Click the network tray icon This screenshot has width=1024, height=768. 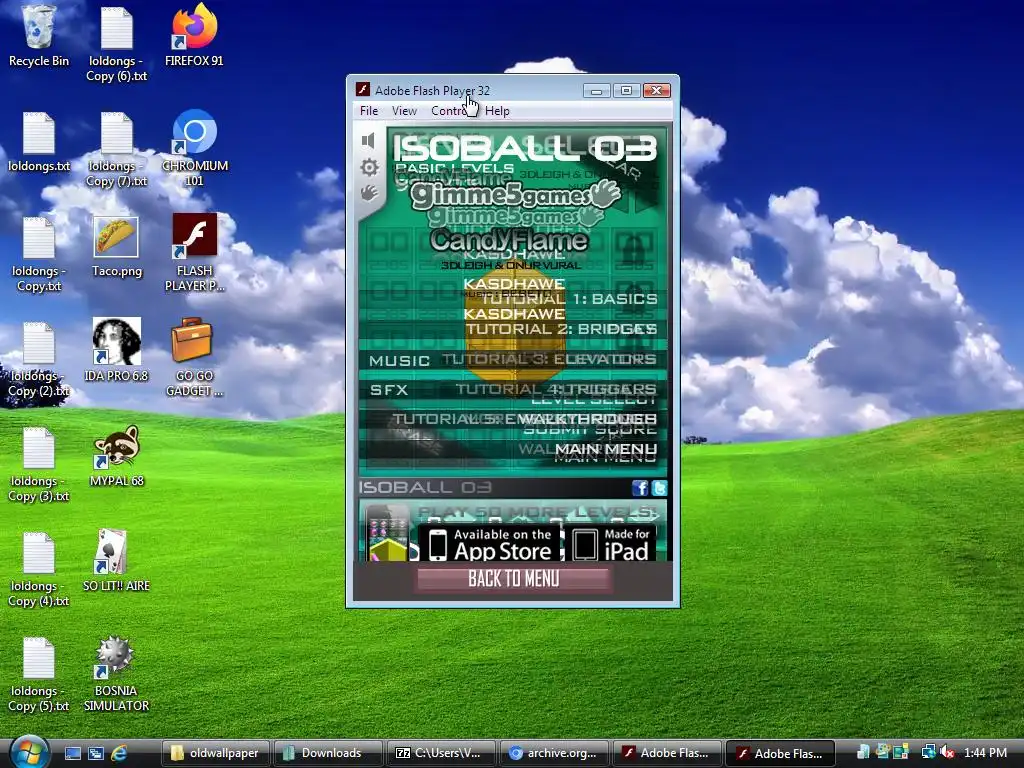928,752
